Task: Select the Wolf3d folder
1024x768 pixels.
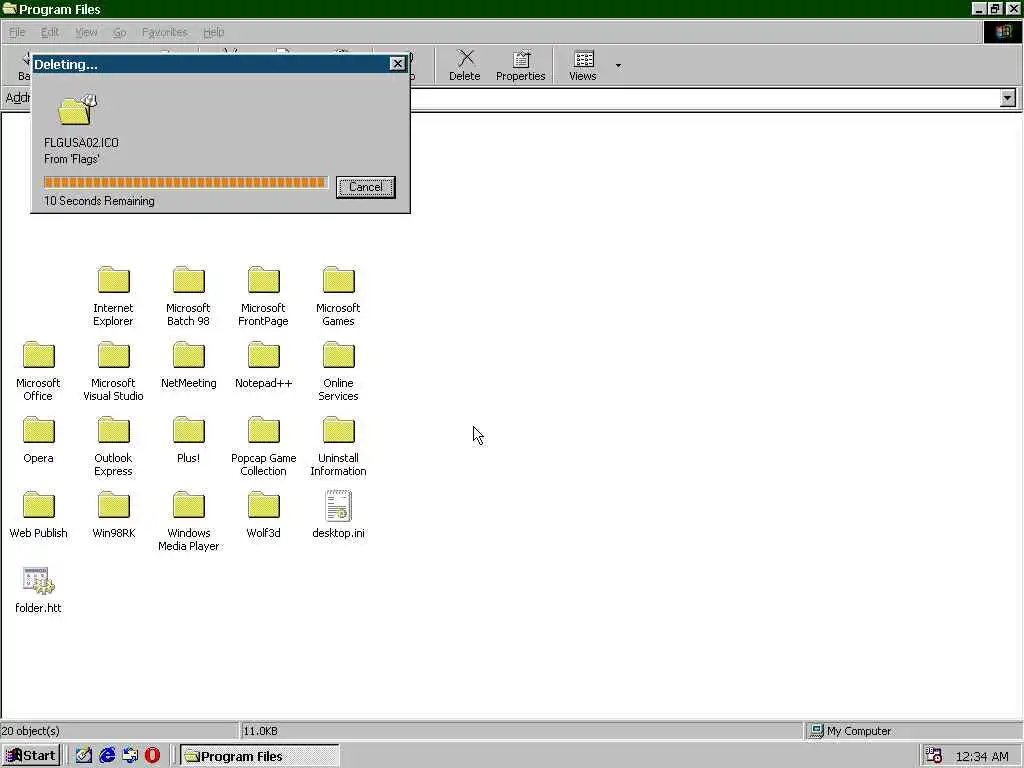Action: (263, 515)
